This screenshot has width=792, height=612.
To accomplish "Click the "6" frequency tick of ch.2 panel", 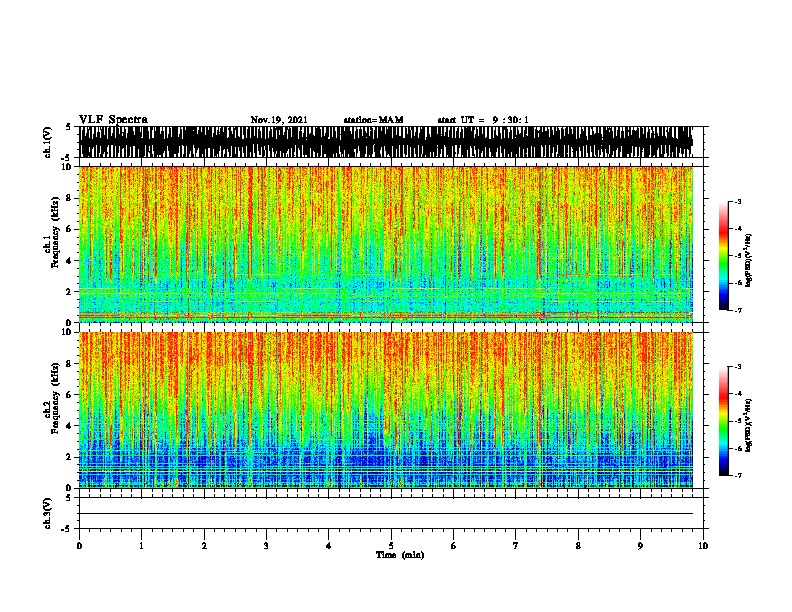I will pyautogui.click(x=69, y=395).
